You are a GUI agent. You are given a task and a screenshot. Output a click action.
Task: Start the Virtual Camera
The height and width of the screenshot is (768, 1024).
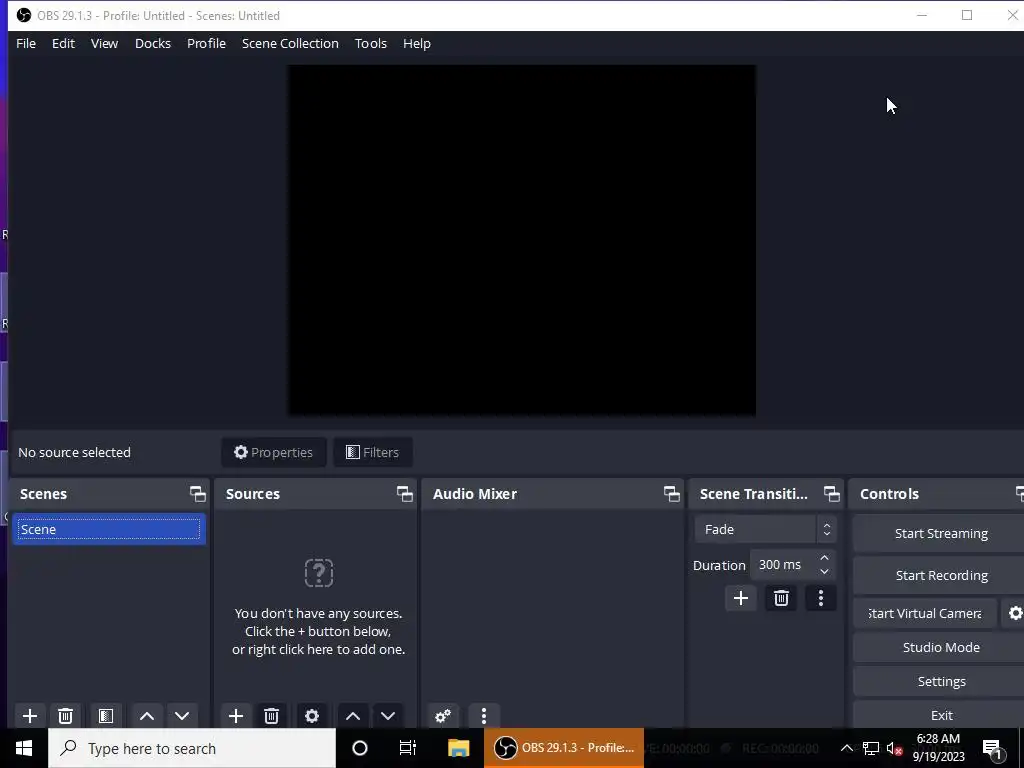pos(925,613)
